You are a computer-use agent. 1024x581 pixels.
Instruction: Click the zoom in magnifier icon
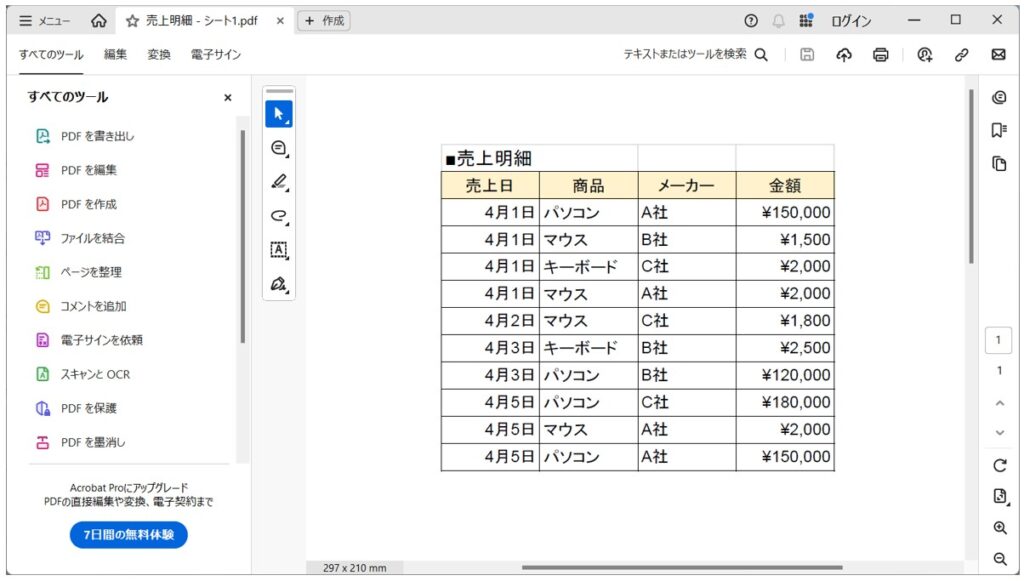[x=999, y=528]
